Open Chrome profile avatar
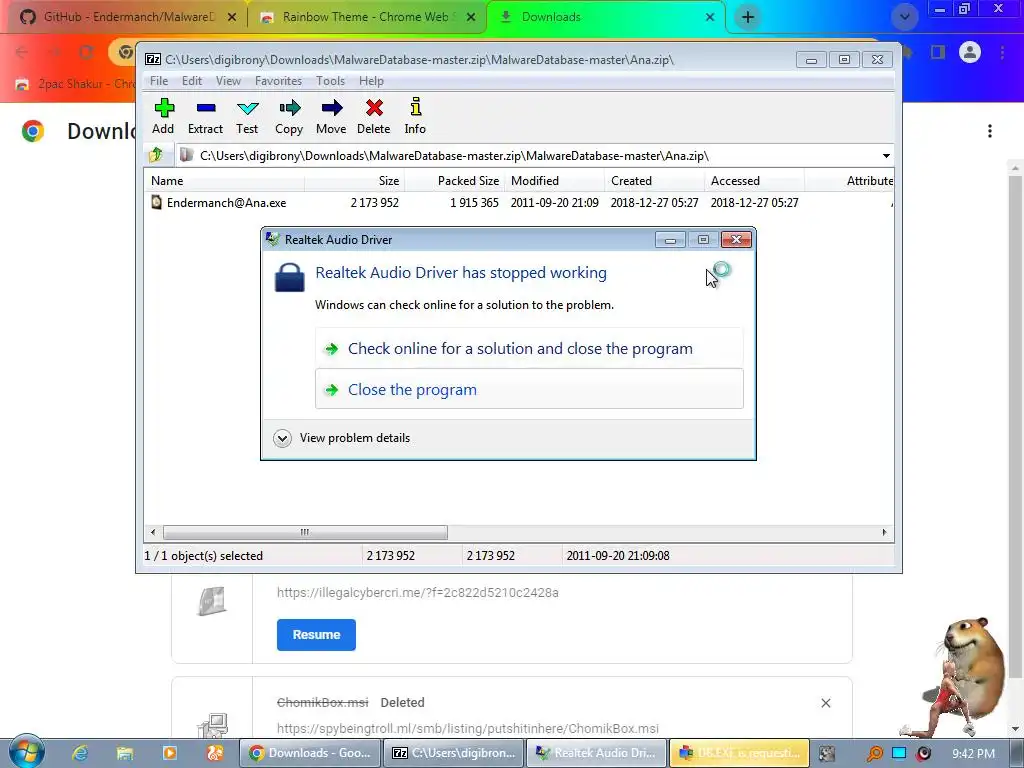 (x=970, y=52)
